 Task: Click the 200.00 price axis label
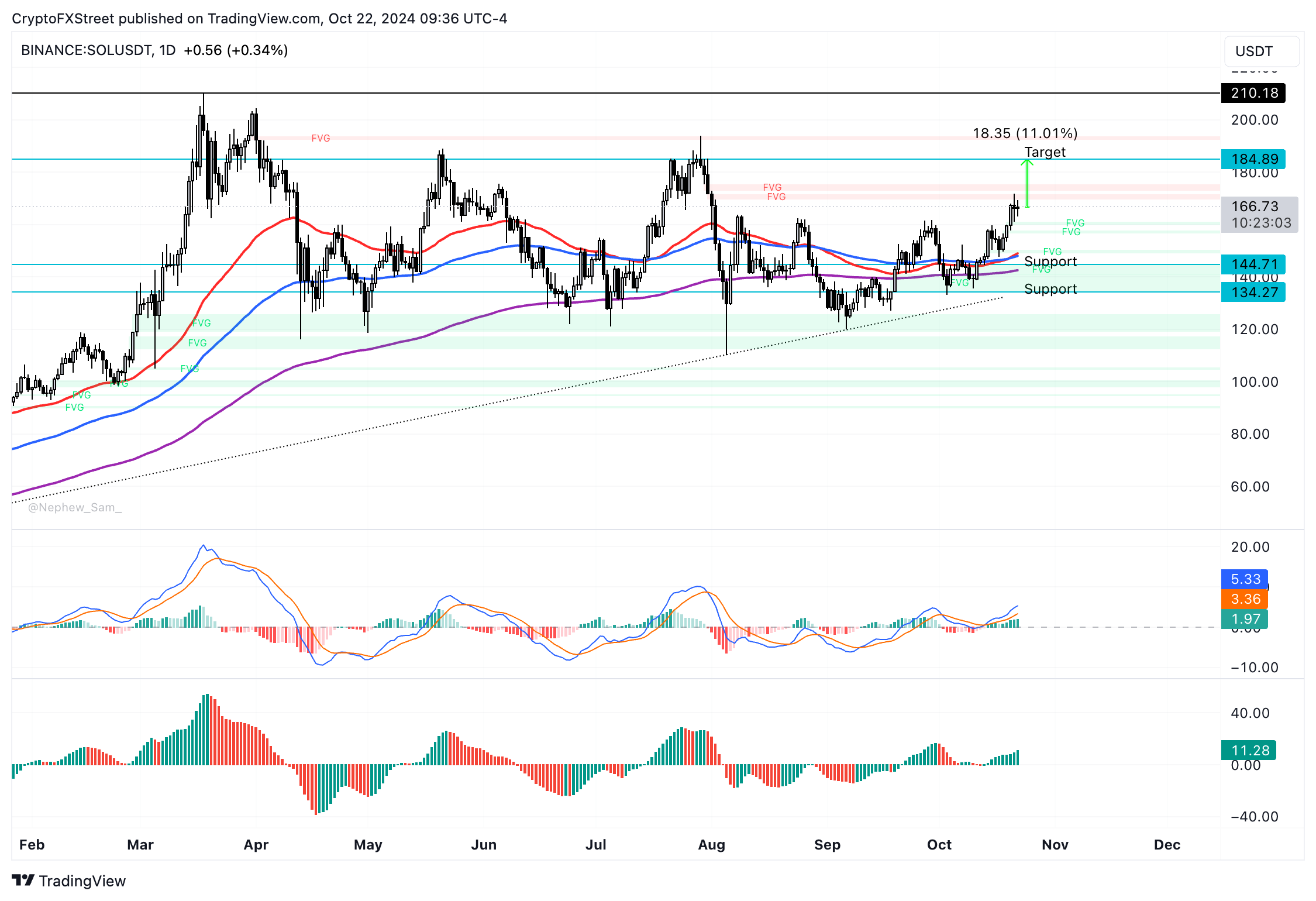1255,120
